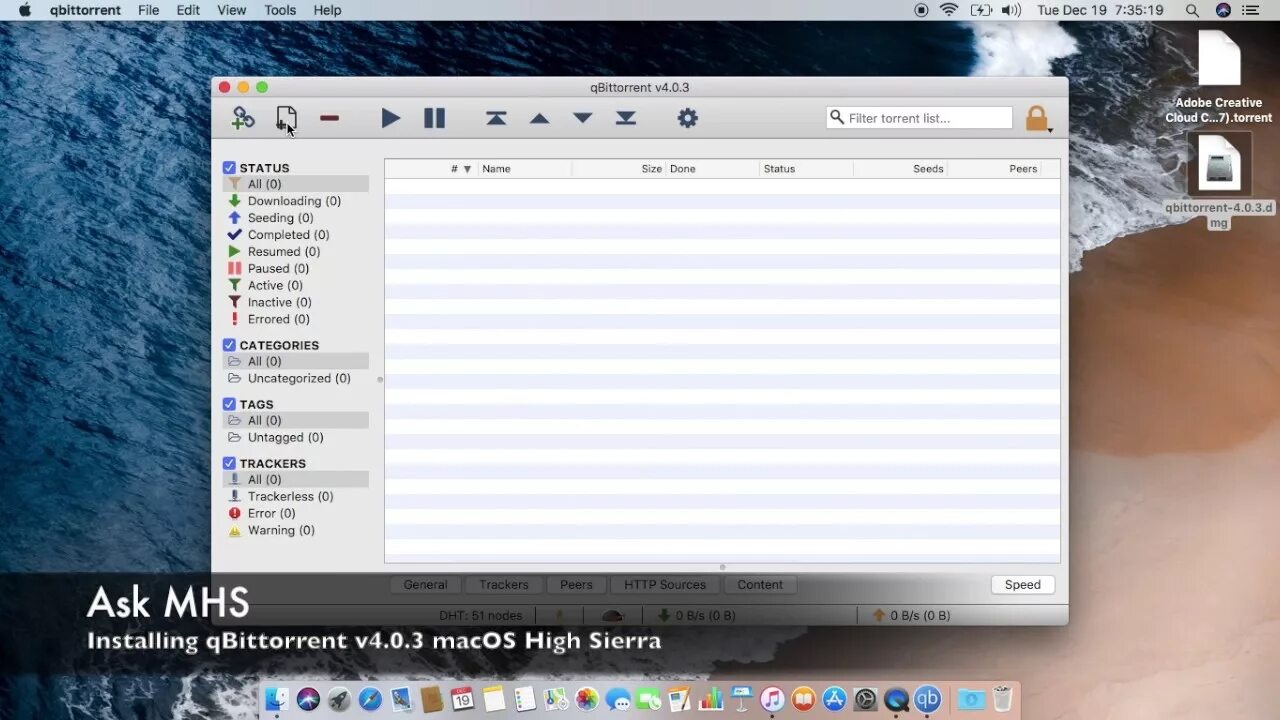Open Spotlight search in menu bar

pyautogui.click(x=1192, y=10)
